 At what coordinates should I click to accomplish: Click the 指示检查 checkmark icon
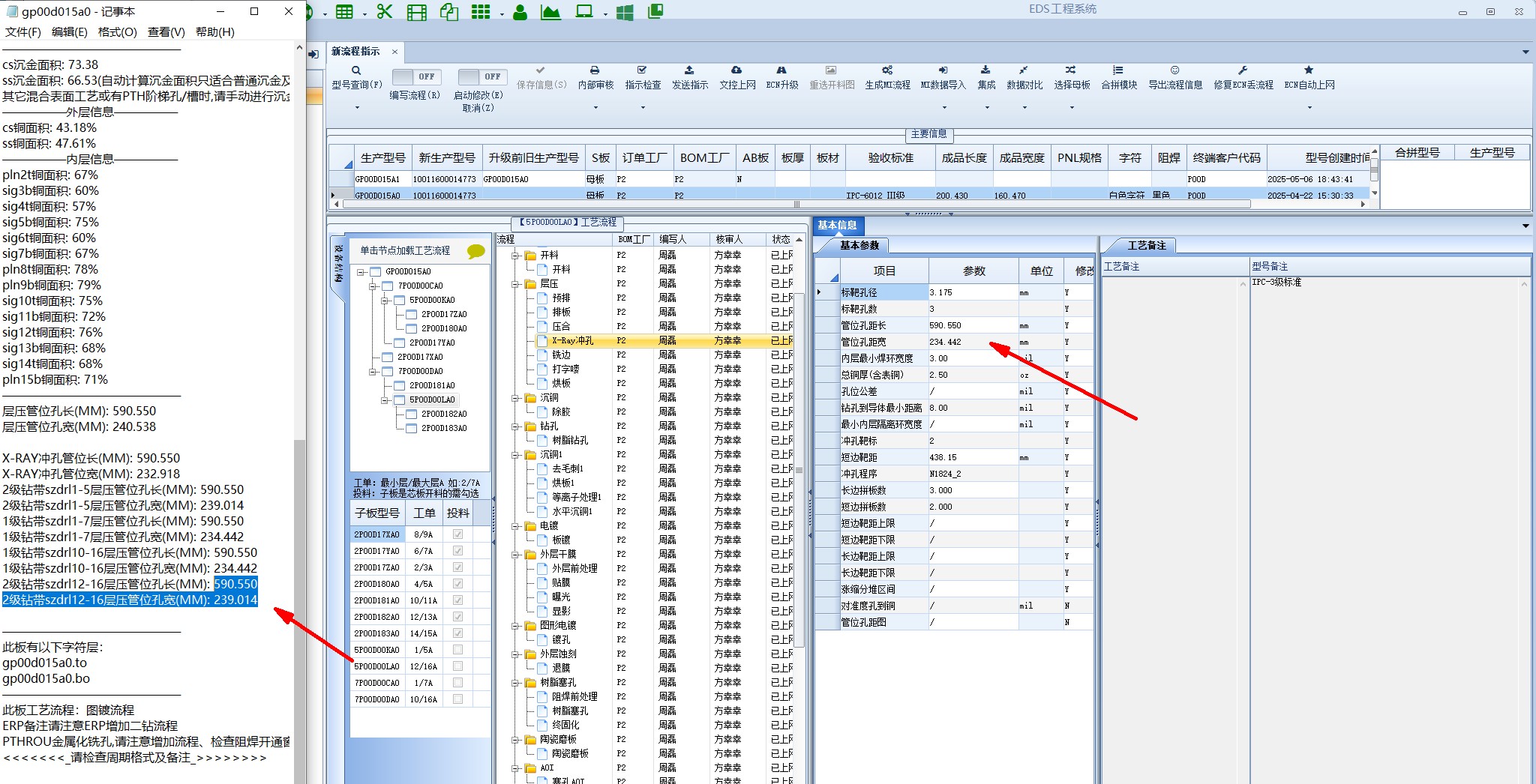click(643, 70)
